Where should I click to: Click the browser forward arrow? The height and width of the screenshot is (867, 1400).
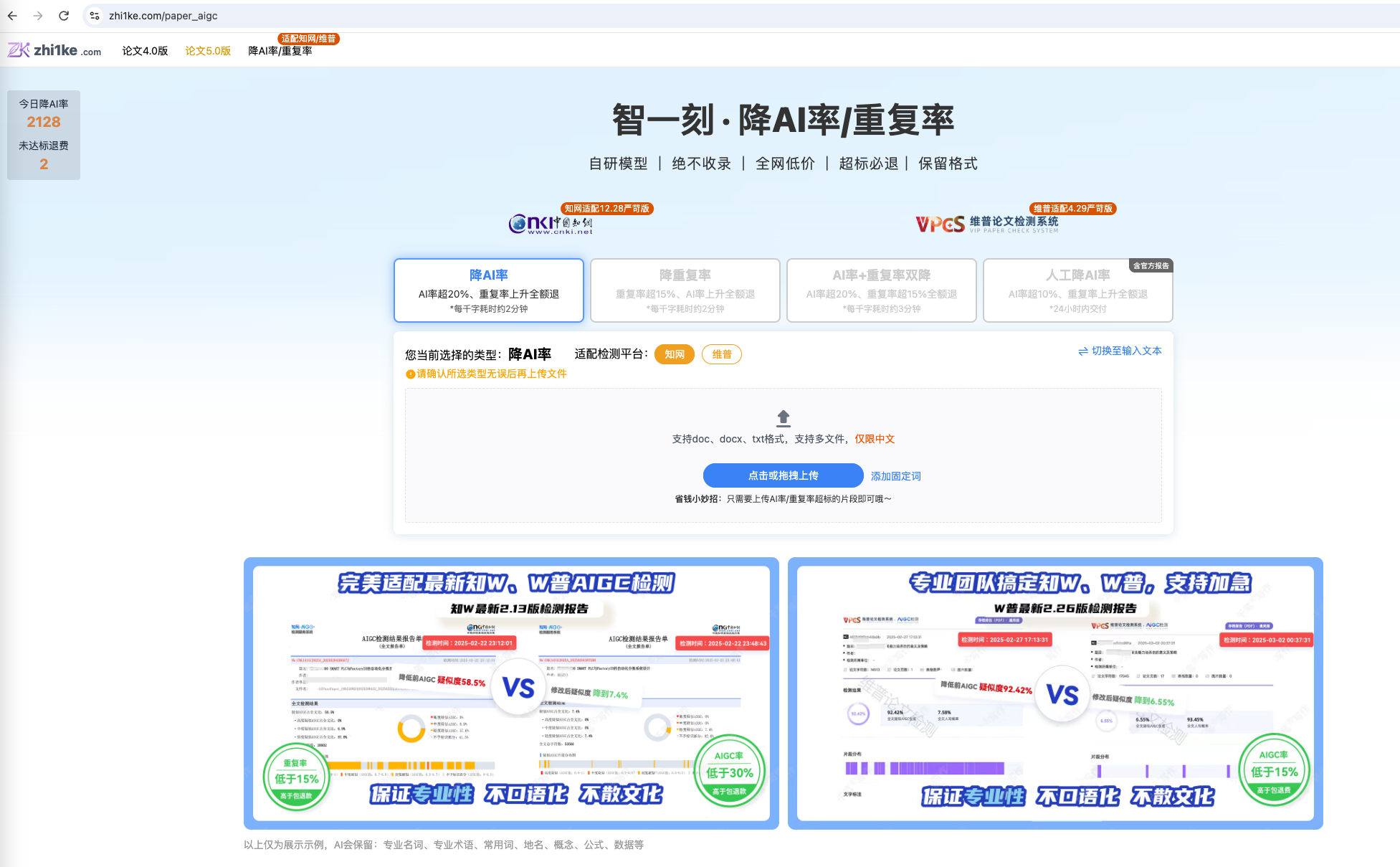(x=38, y=15)
